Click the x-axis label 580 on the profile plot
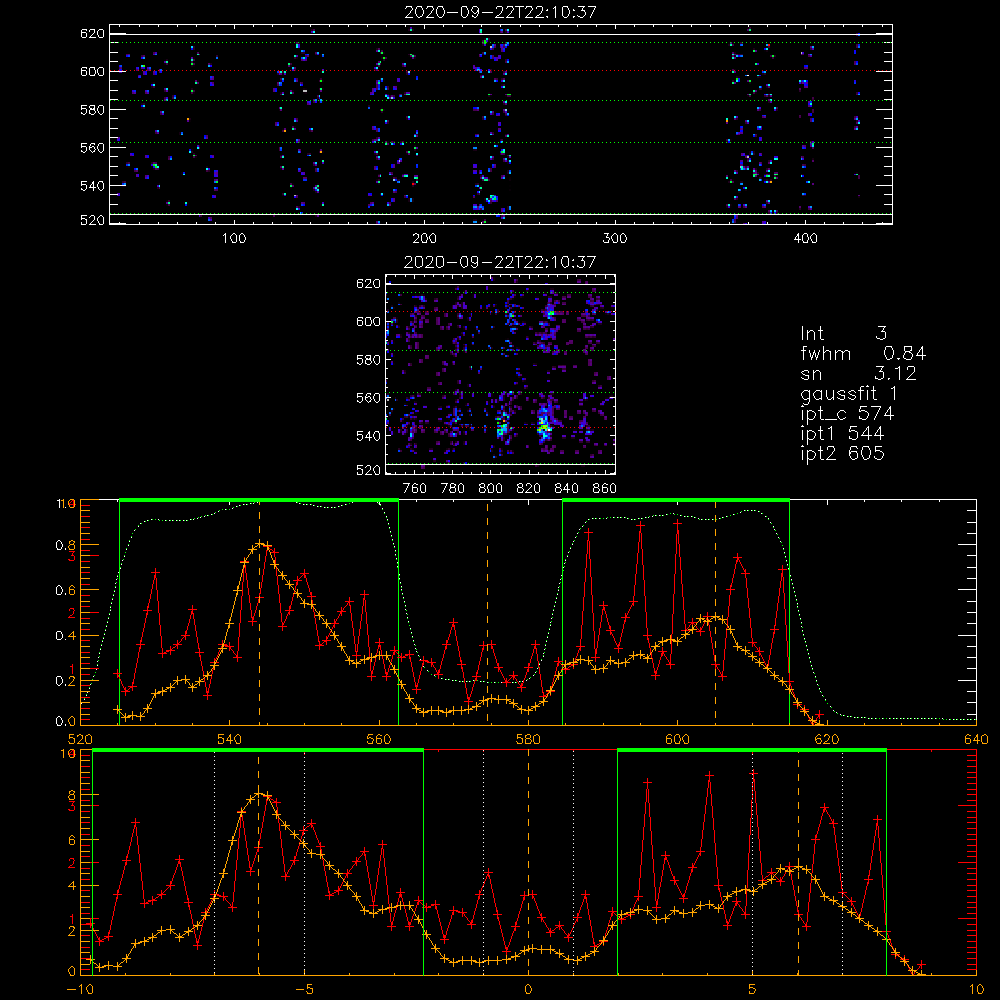 [528, 740]
